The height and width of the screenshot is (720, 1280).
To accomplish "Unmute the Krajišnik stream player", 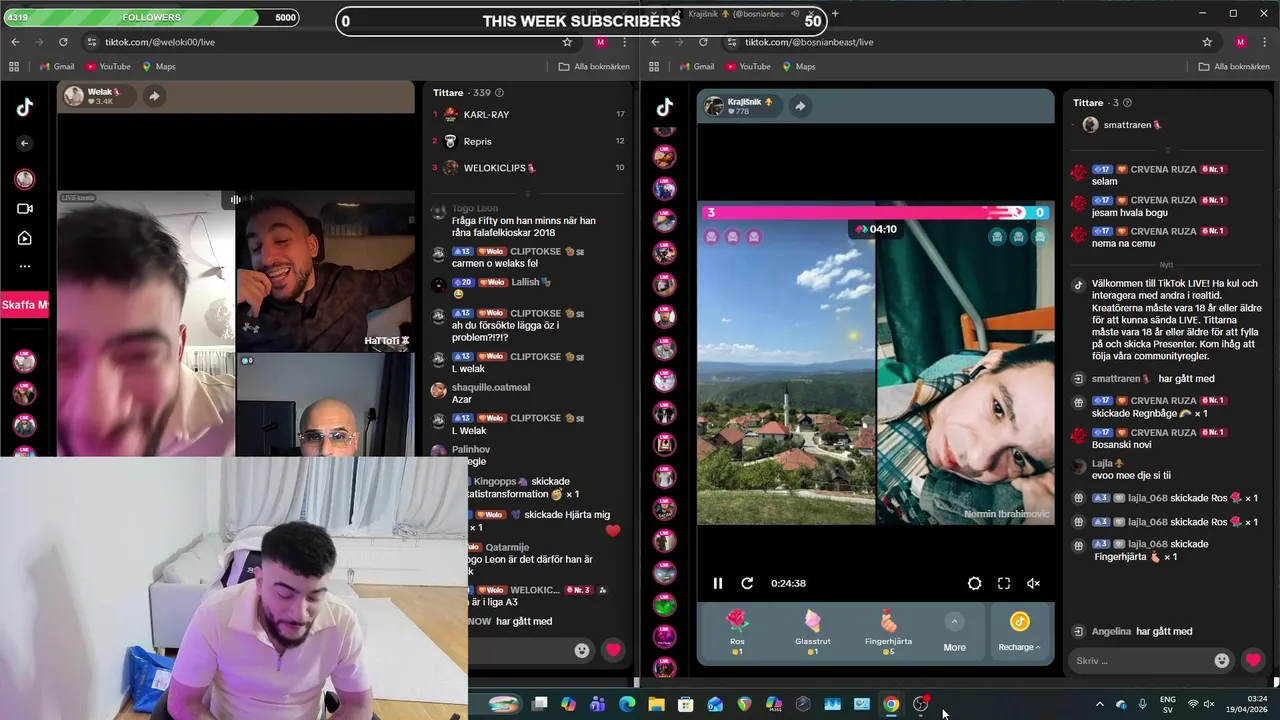I will [x=1033, y=583].
